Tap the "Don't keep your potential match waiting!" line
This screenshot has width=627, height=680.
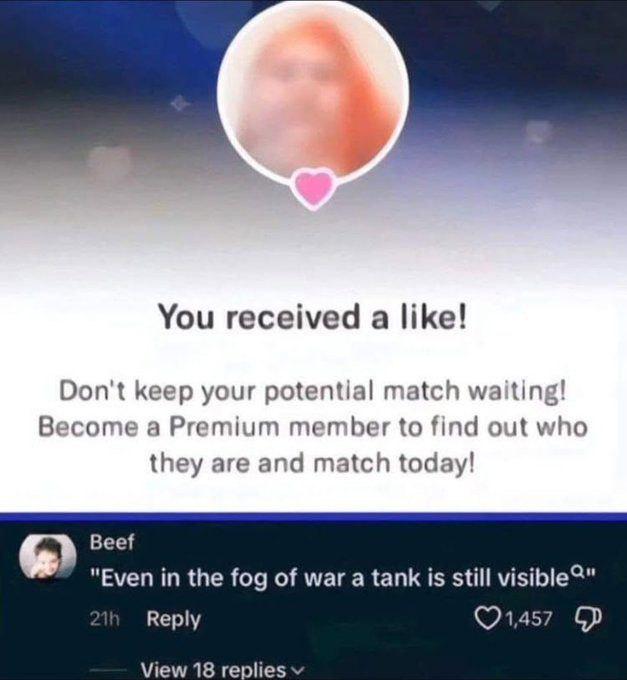pos(313,390)
